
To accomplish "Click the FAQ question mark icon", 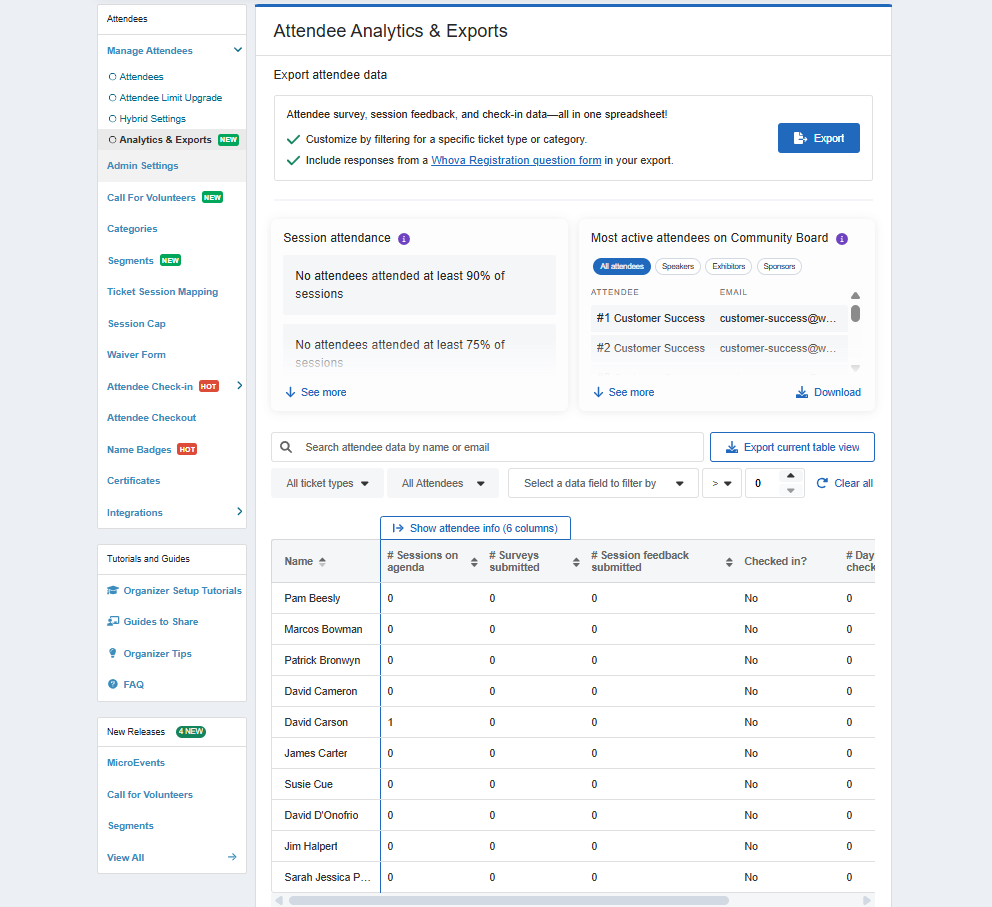I will [x=111, y=684].
